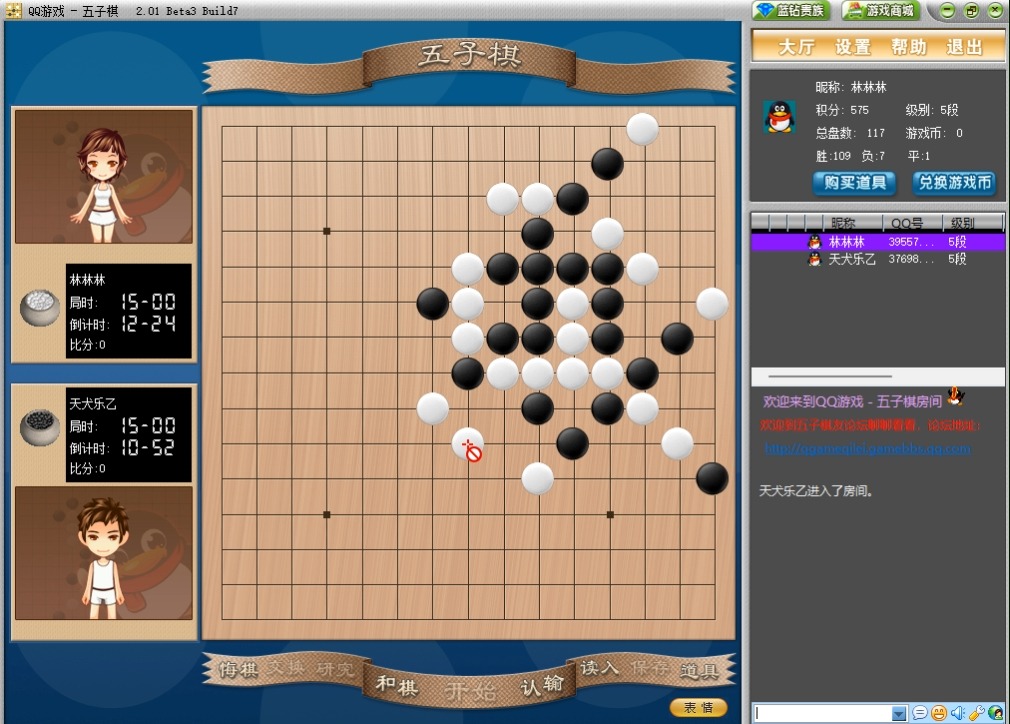
Task: Click 悔棋 to request an undo
Action: point(238,670)
